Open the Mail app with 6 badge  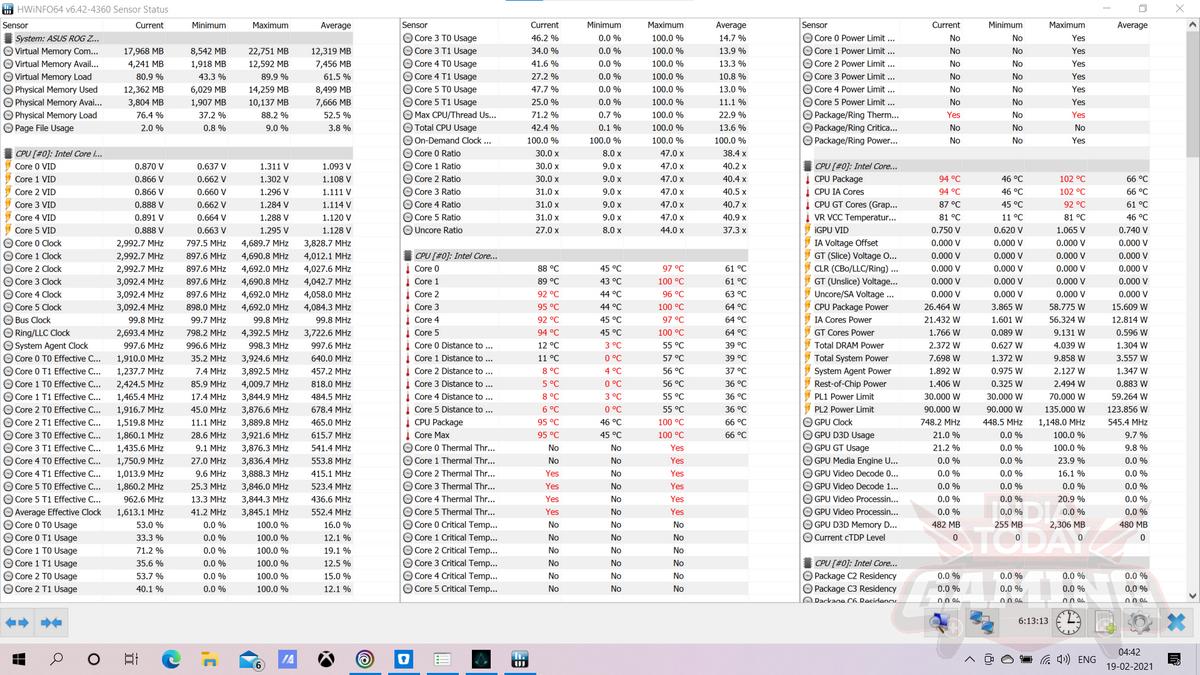[x=250, y=660]
